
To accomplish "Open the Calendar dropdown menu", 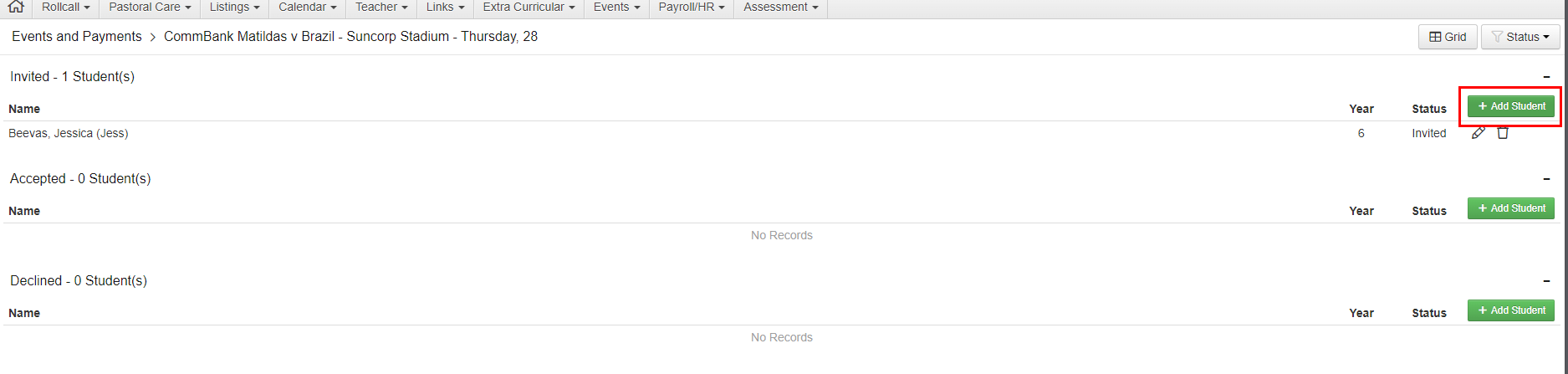I will 307,7.
